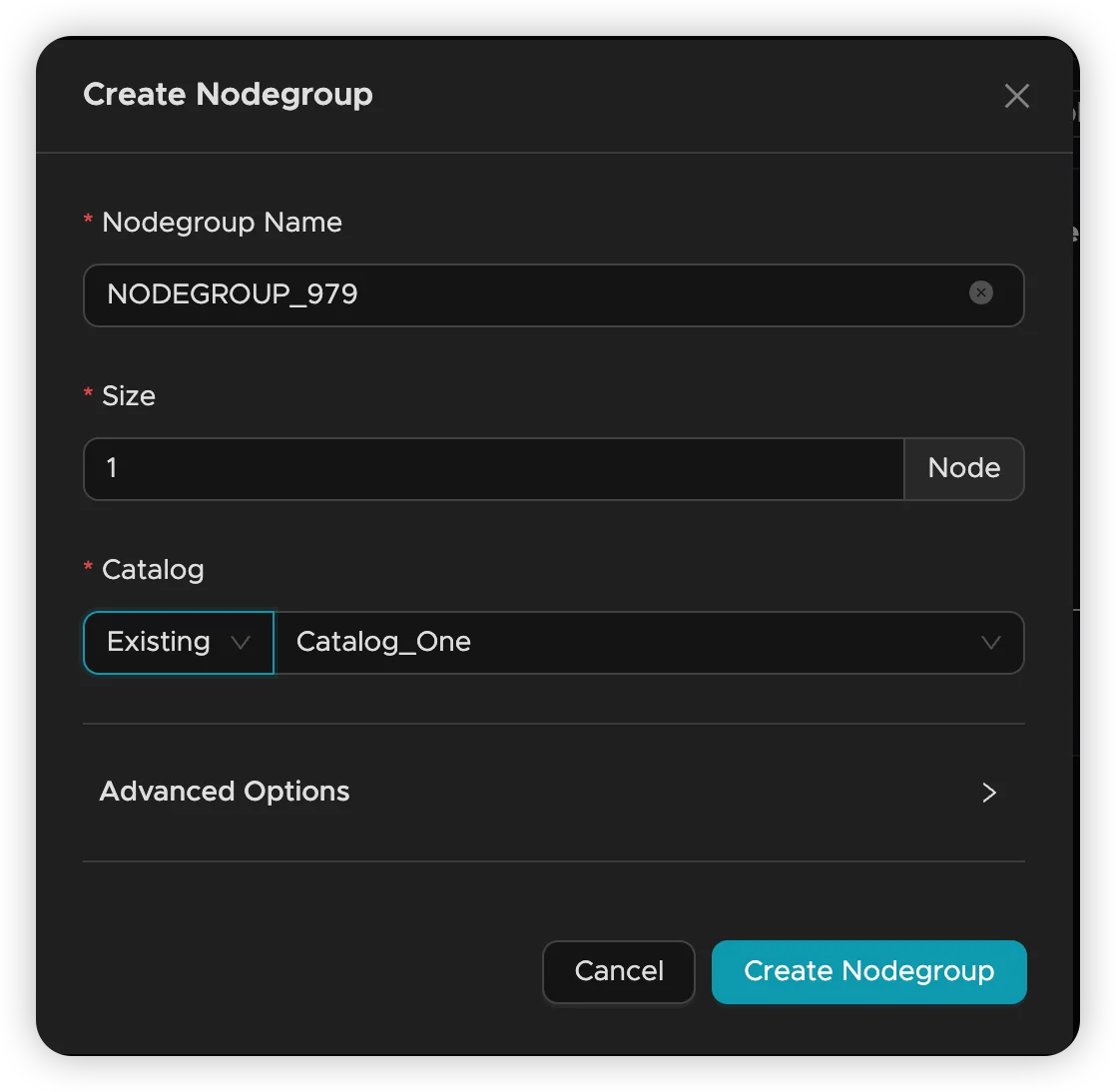Click the Node unit label on the Size field
This screenshot has height=1092, width=1116.
pos(963,468)
